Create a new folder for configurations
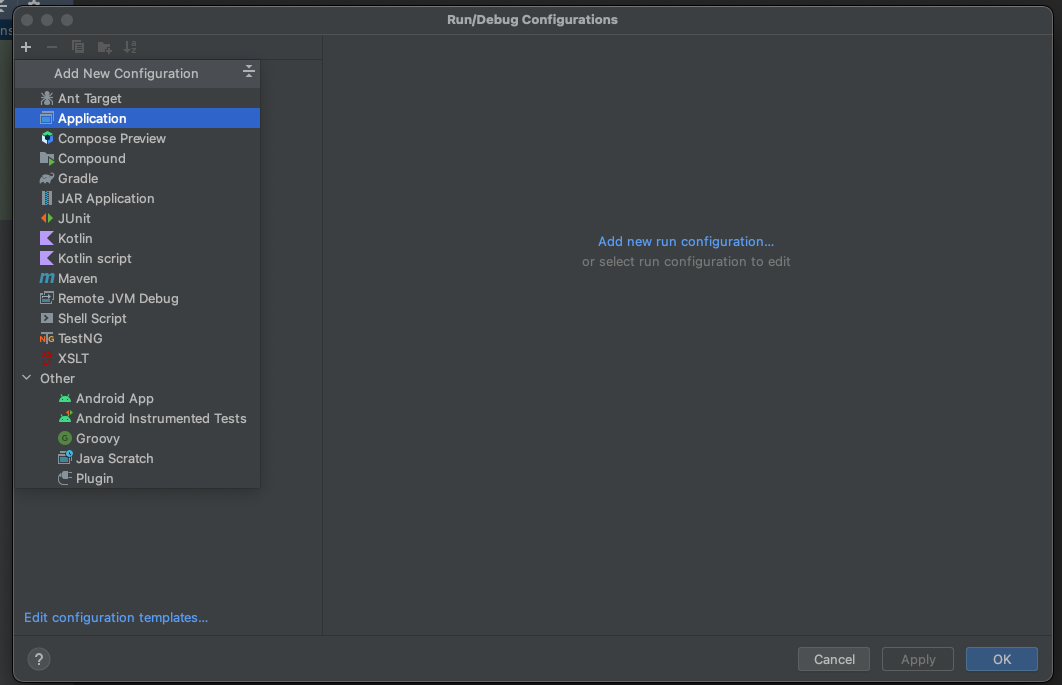 pyautogui.click(x=104, y=46)
